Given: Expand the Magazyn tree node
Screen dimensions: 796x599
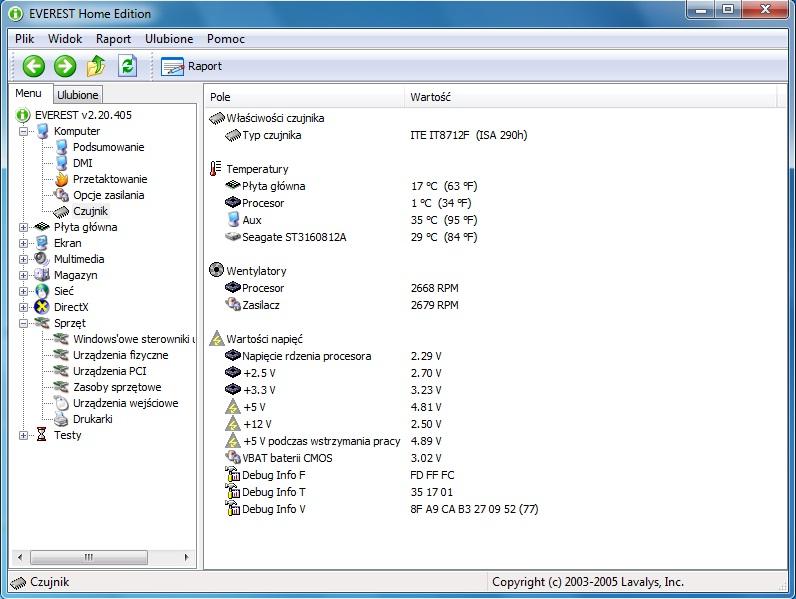Looking at the screenshot, I should point(23,275).
